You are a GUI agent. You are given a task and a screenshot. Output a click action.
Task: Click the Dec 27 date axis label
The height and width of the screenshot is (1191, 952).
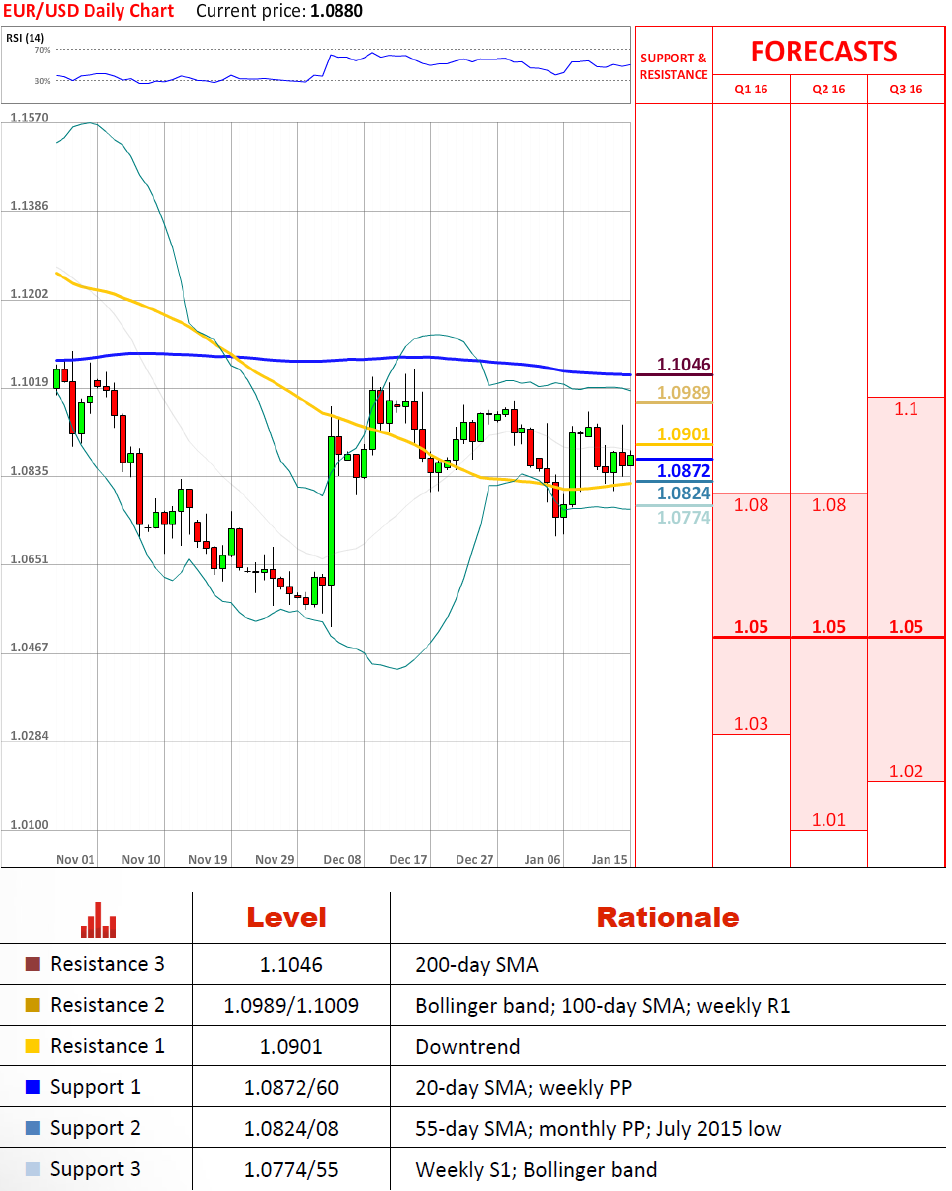click(474, 860)
